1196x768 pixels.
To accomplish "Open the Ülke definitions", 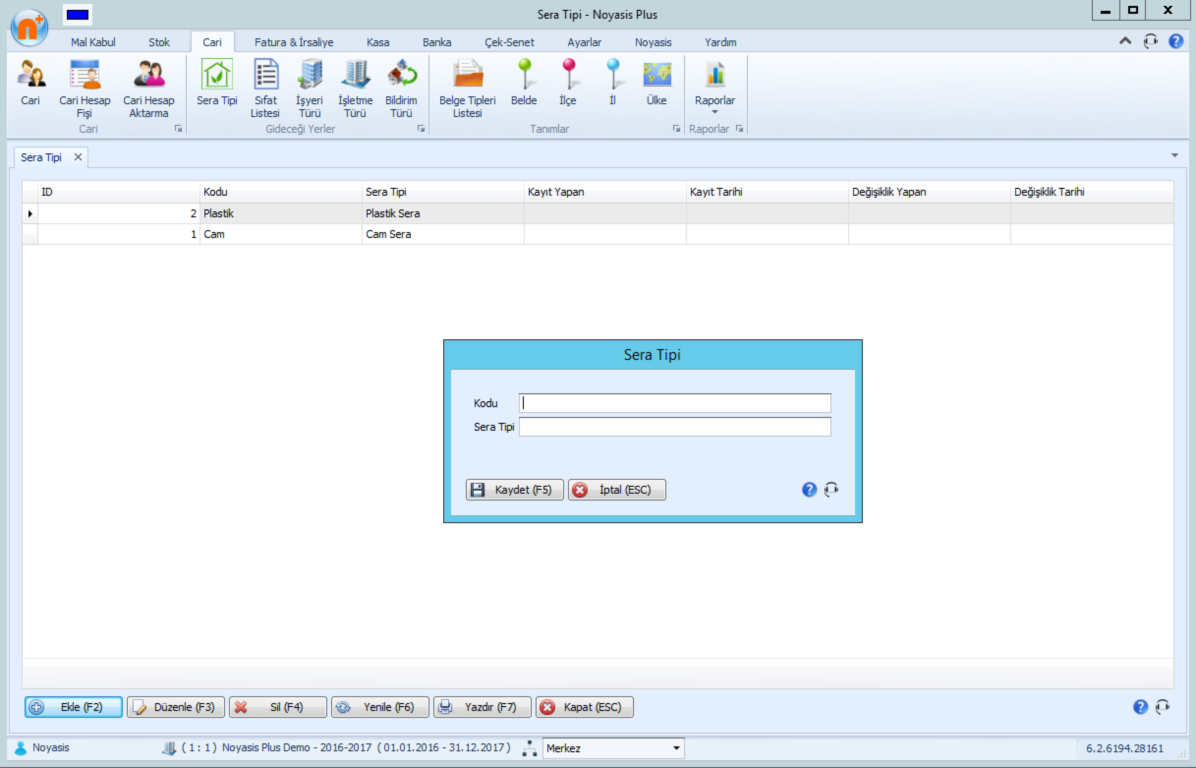I will pos(657,82).
